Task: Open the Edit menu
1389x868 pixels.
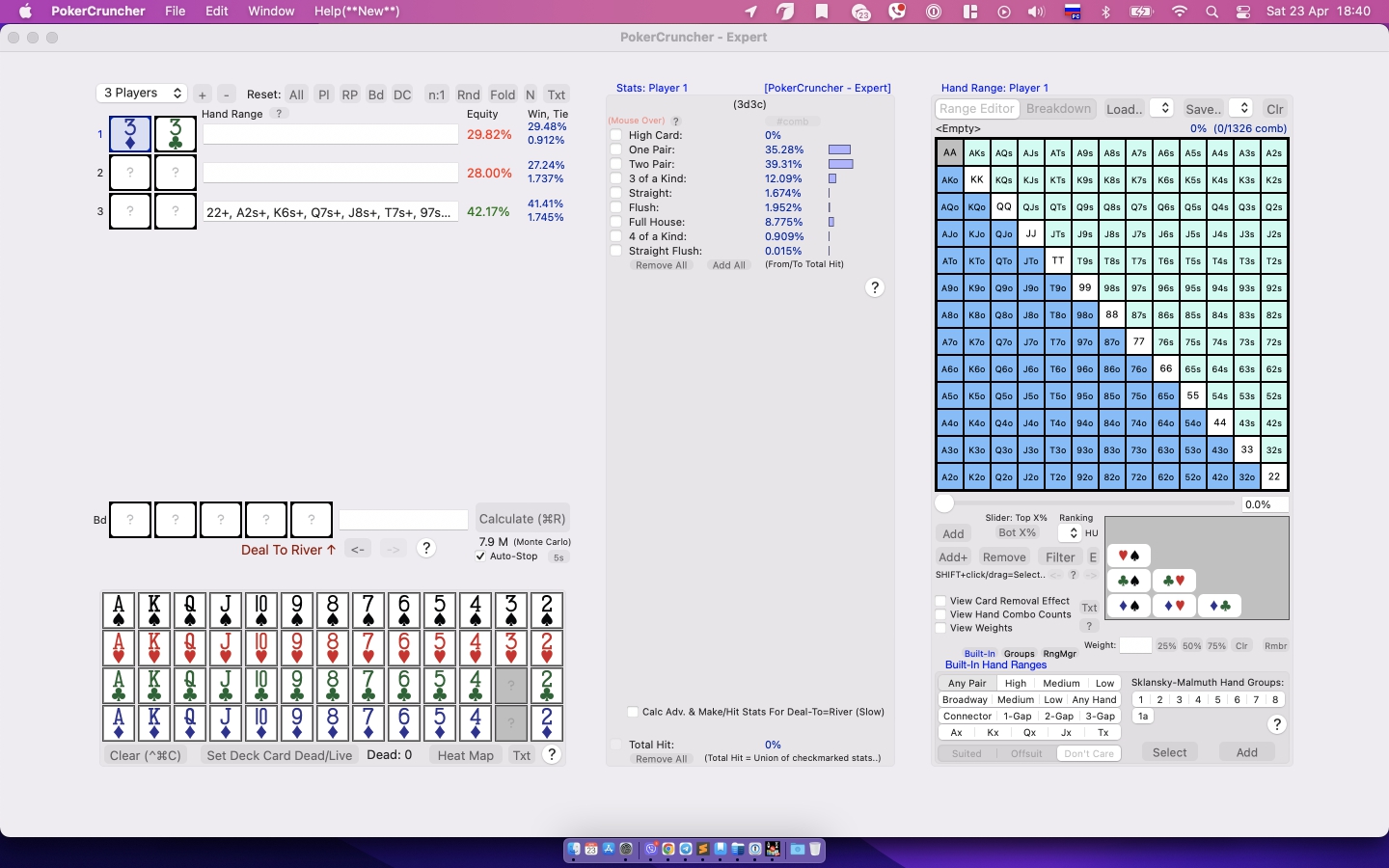Action: click(x=217, y=12)
